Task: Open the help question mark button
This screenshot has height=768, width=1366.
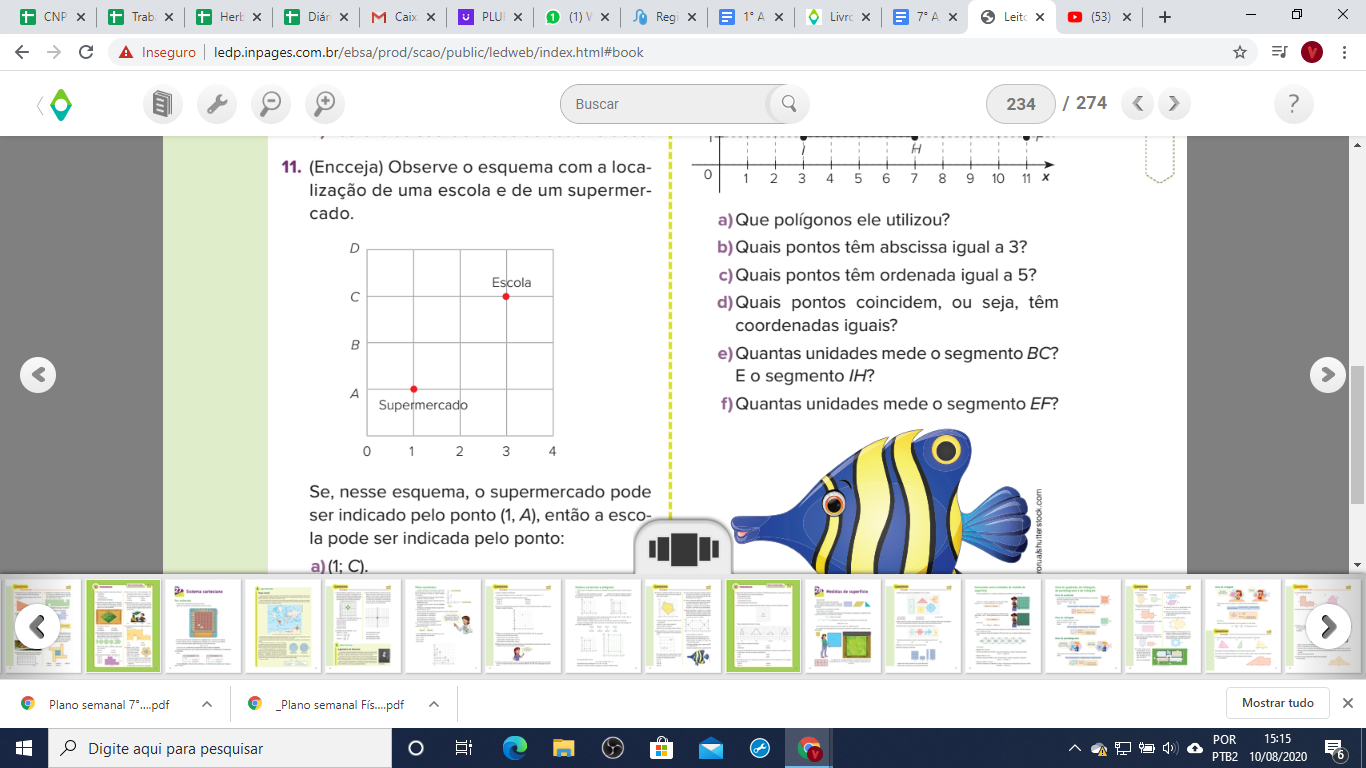Action: click(x=1294, y=104)
